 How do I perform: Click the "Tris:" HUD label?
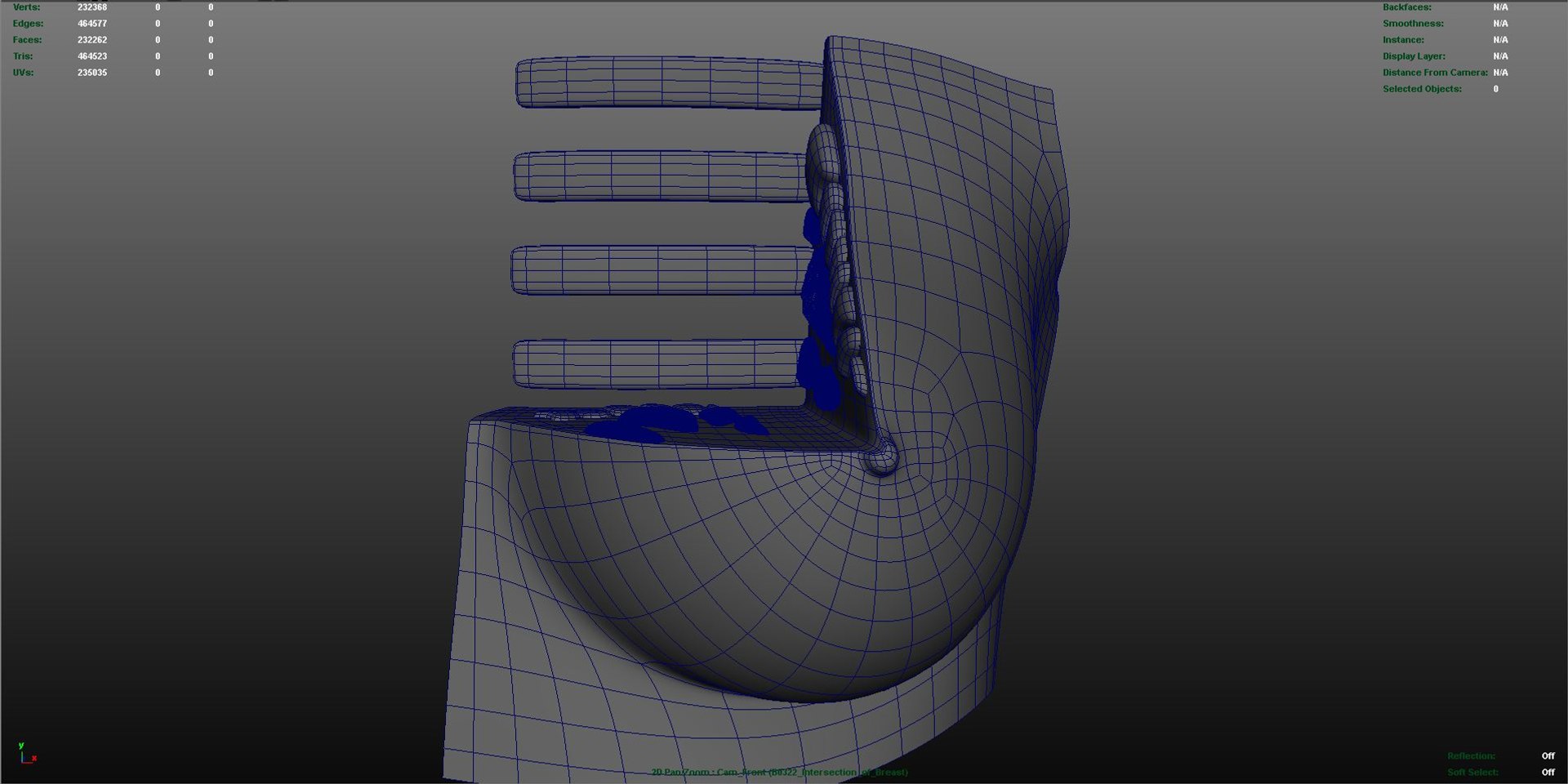pos(23,56)
